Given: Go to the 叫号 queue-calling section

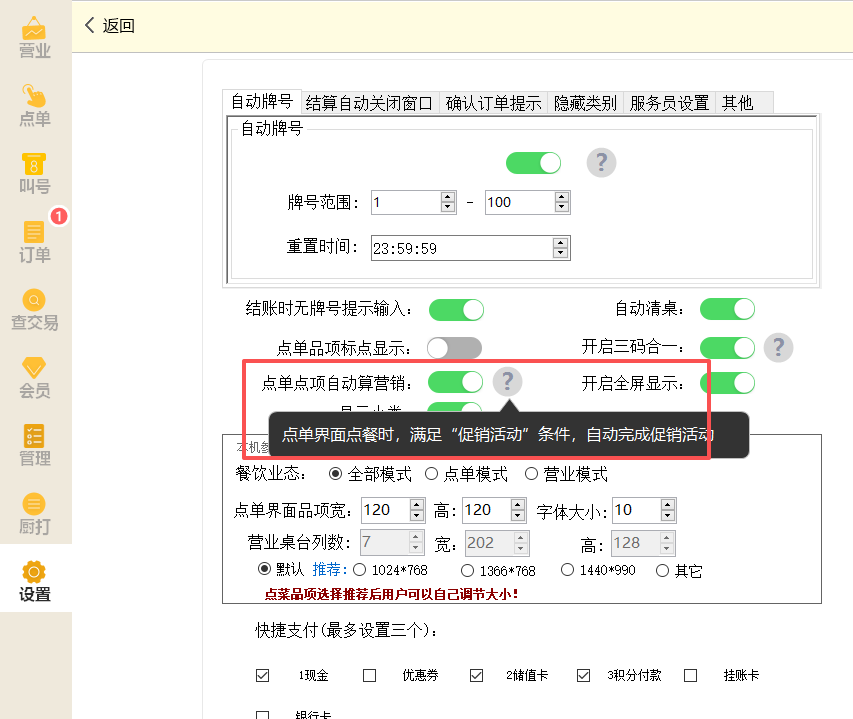Looking at the screenshot, I should [35, 173].
